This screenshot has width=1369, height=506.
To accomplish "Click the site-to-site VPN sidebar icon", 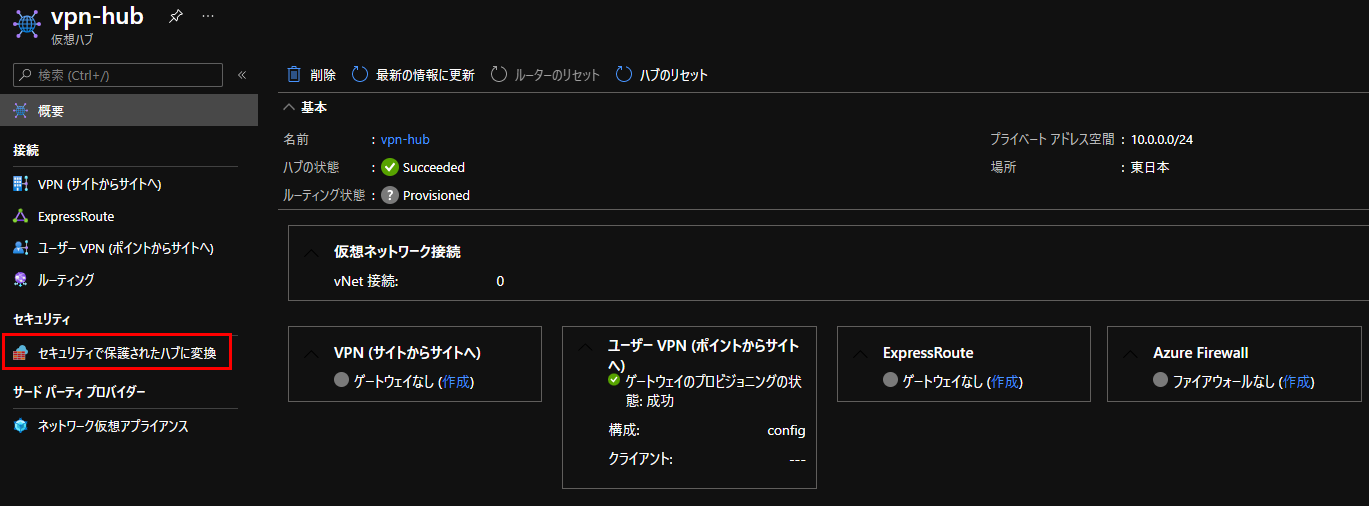I will click(20, 185).
